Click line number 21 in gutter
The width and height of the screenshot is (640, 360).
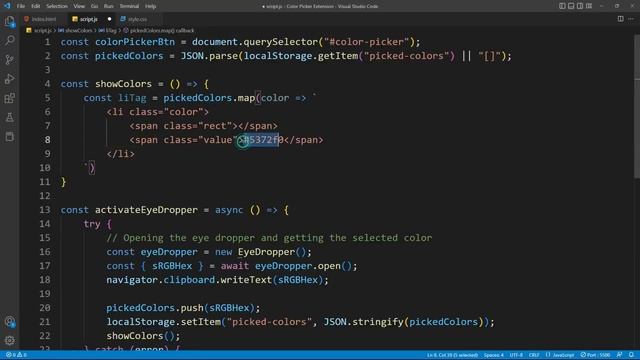(x=45, y=322)
